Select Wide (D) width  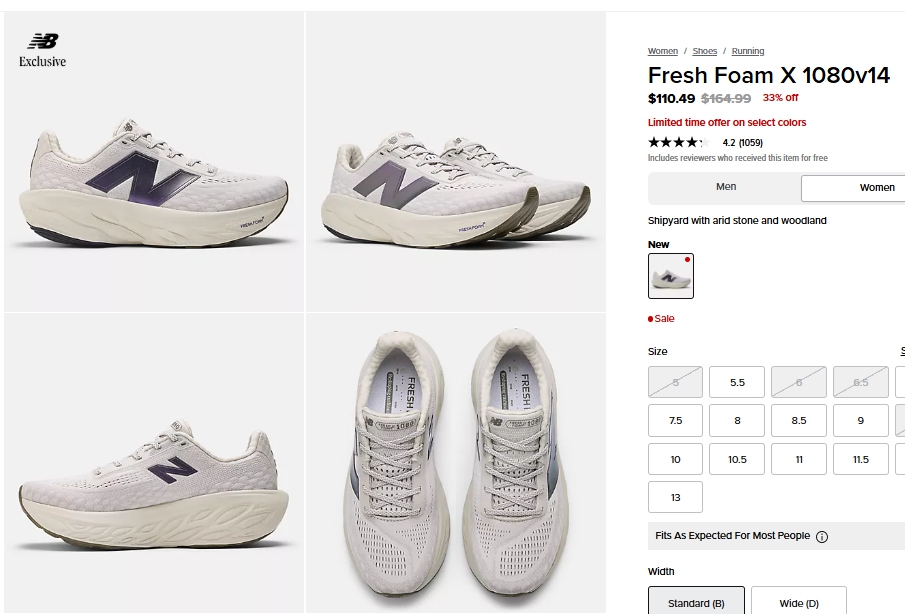798,603
